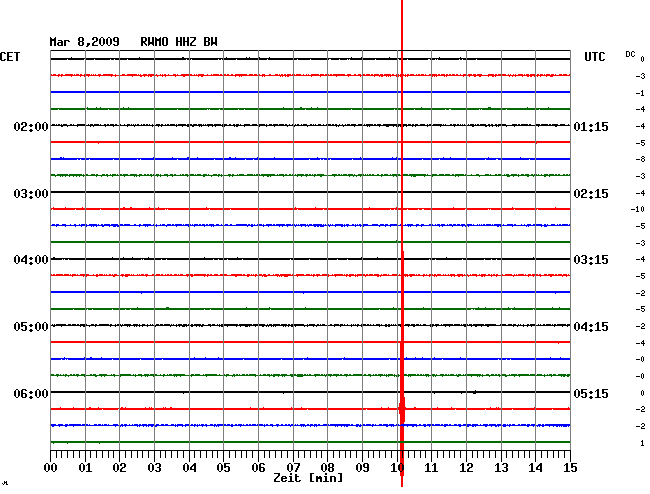The image size is (650, 494).
Task: Click minute tick label "12"
Action: point(466,467)
